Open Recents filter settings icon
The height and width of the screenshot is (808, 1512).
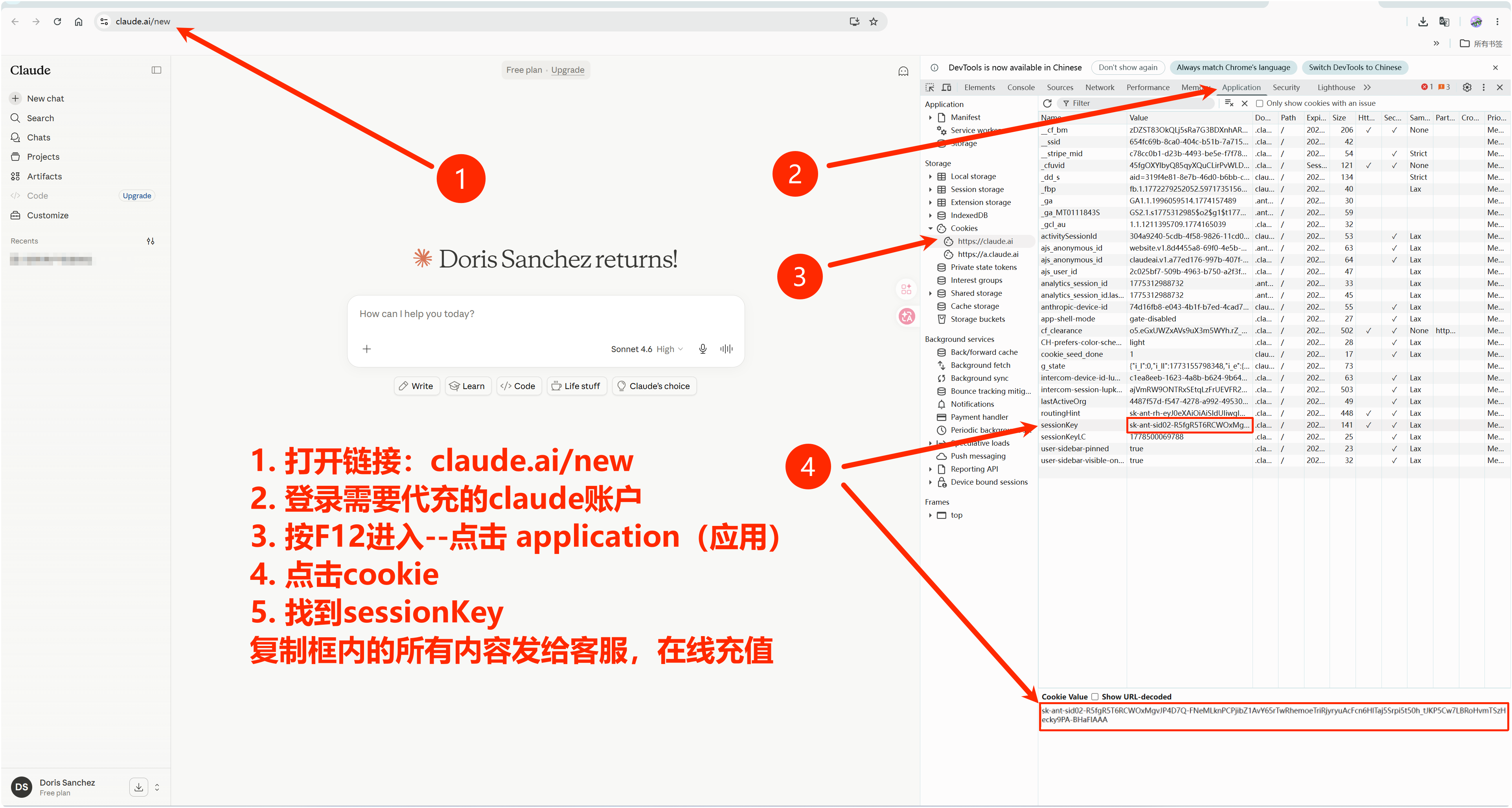coord(151,242)
